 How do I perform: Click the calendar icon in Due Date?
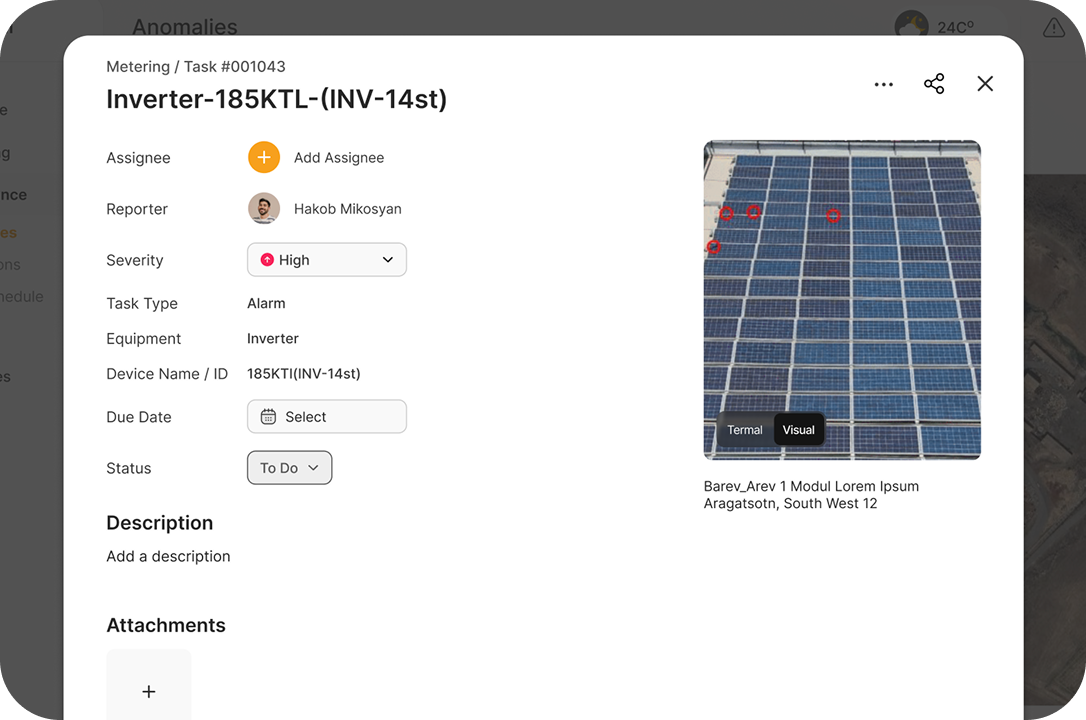click(268, 417)
